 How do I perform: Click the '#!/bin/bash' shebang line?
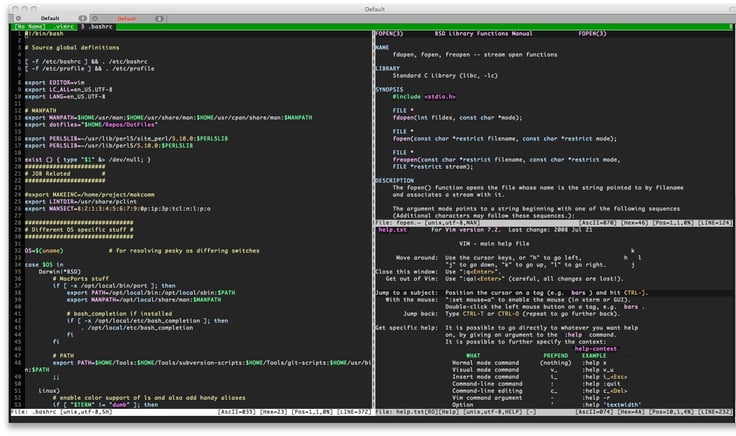(x=44, y=34)
